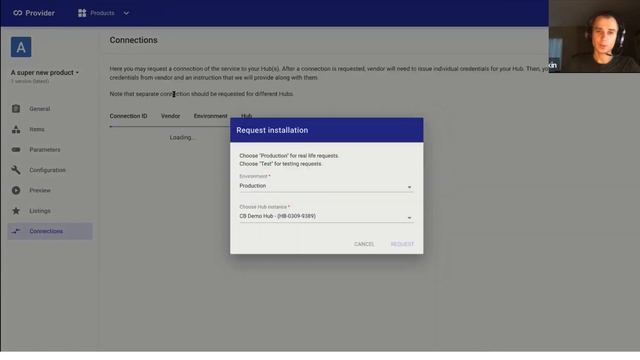Click the Hub instance dropdown arrow
The image size is (640, 360).
pyautogui.click(x=409, y=218)
